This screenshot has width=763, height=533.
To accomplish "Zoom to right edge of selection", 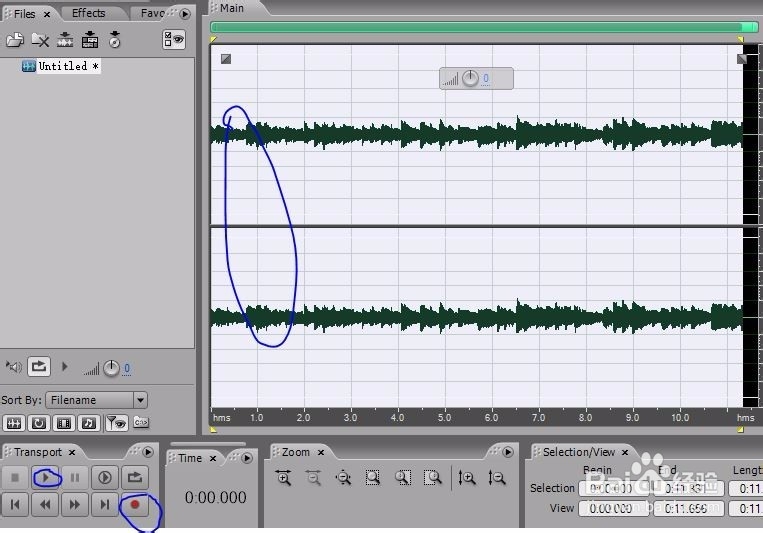I will pyautogui.click(x=433, y=478).
